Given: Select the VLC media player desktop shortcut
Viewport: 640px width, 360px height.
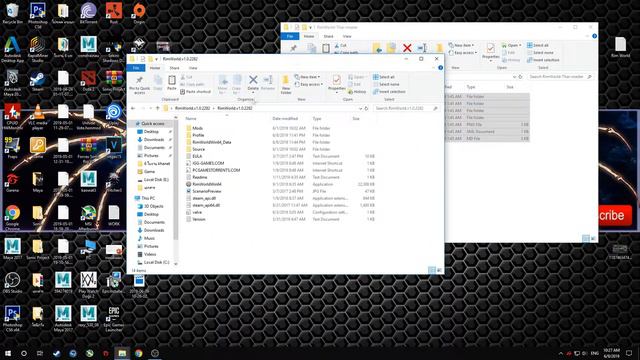Looking at the screenshot, I should tap(38, 117).
